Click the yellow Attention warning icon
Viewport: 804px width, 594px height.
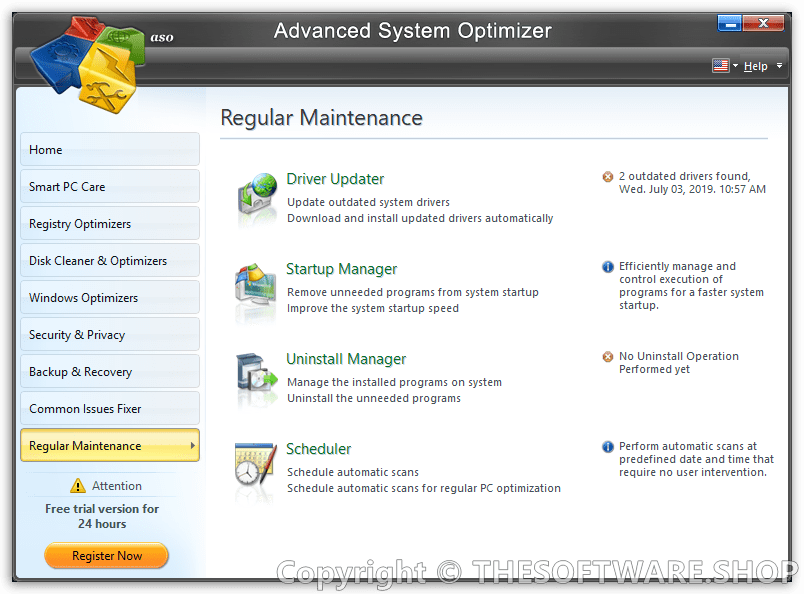point(78,486)
